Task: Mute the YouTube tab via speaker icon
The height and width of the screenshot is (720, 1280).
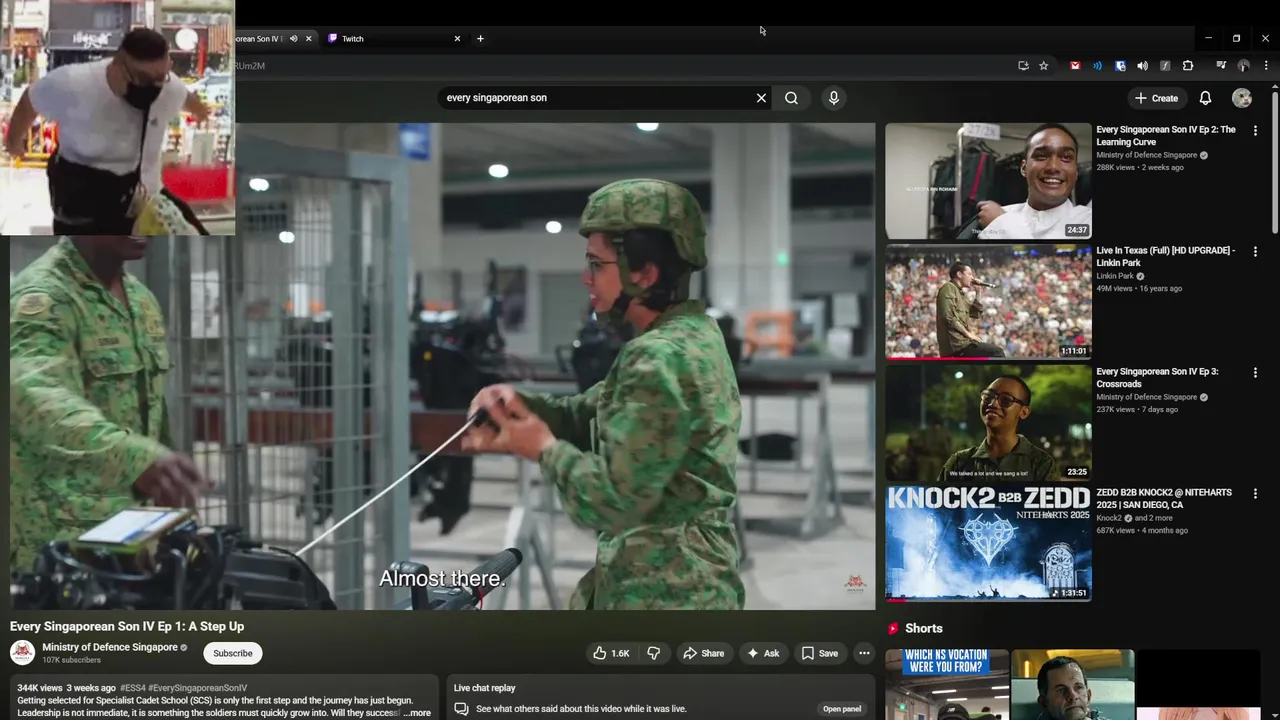Action: point(293,39)
